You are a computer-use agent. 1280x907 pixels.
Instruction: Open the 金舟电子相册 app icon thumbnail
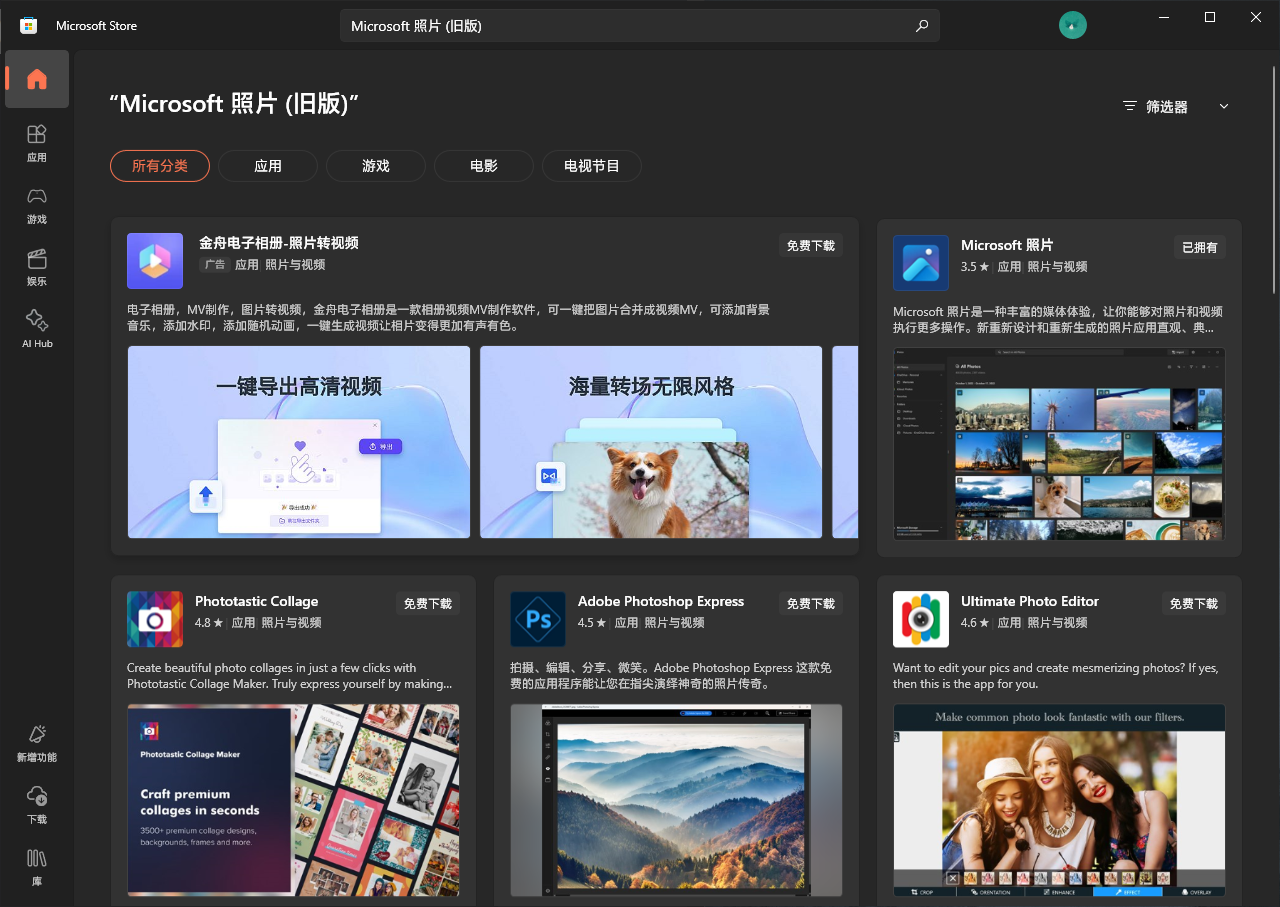(x=155, y=261)
